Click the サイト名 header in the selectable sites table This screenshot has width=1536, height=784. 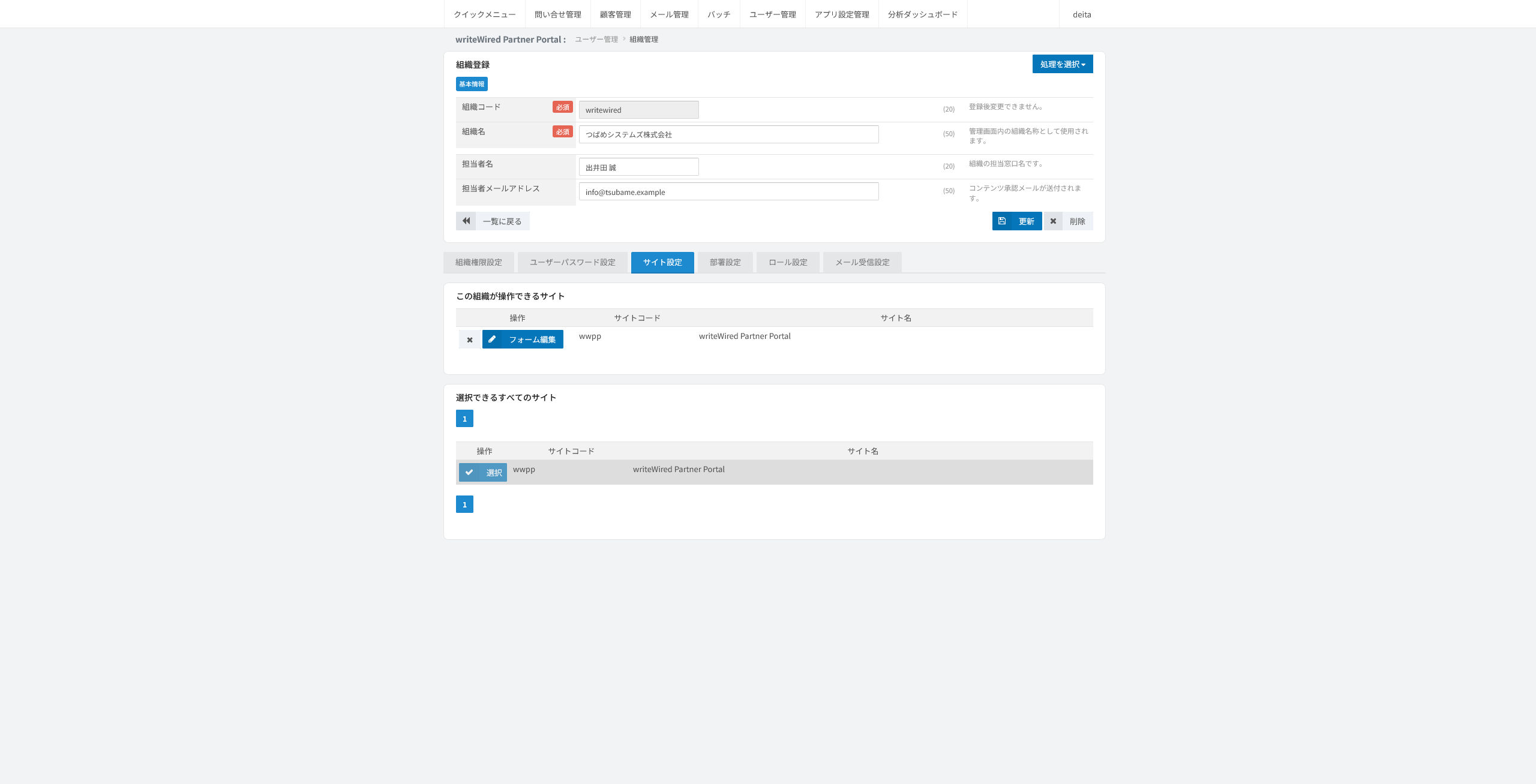click(863, 451)
